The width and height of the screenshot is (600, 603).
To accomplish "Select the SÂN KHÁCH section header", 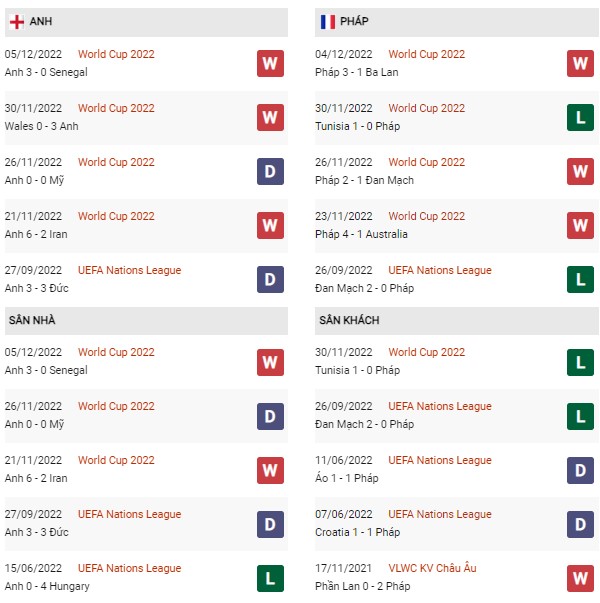I will (350, 320).
